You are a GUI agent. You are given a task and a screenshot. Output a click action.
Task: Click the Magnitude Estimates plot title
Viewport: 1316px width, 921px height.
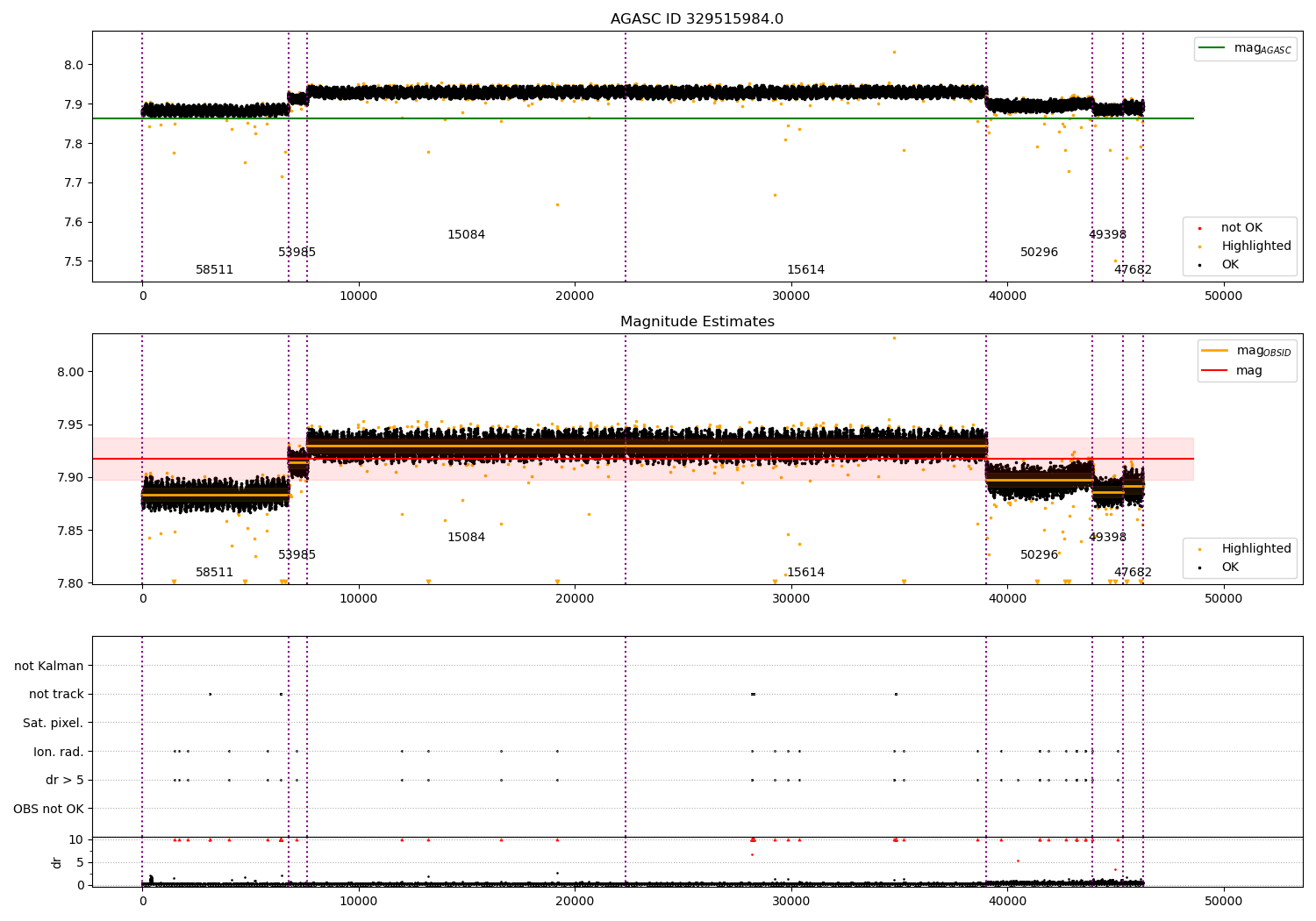[697, 322]
